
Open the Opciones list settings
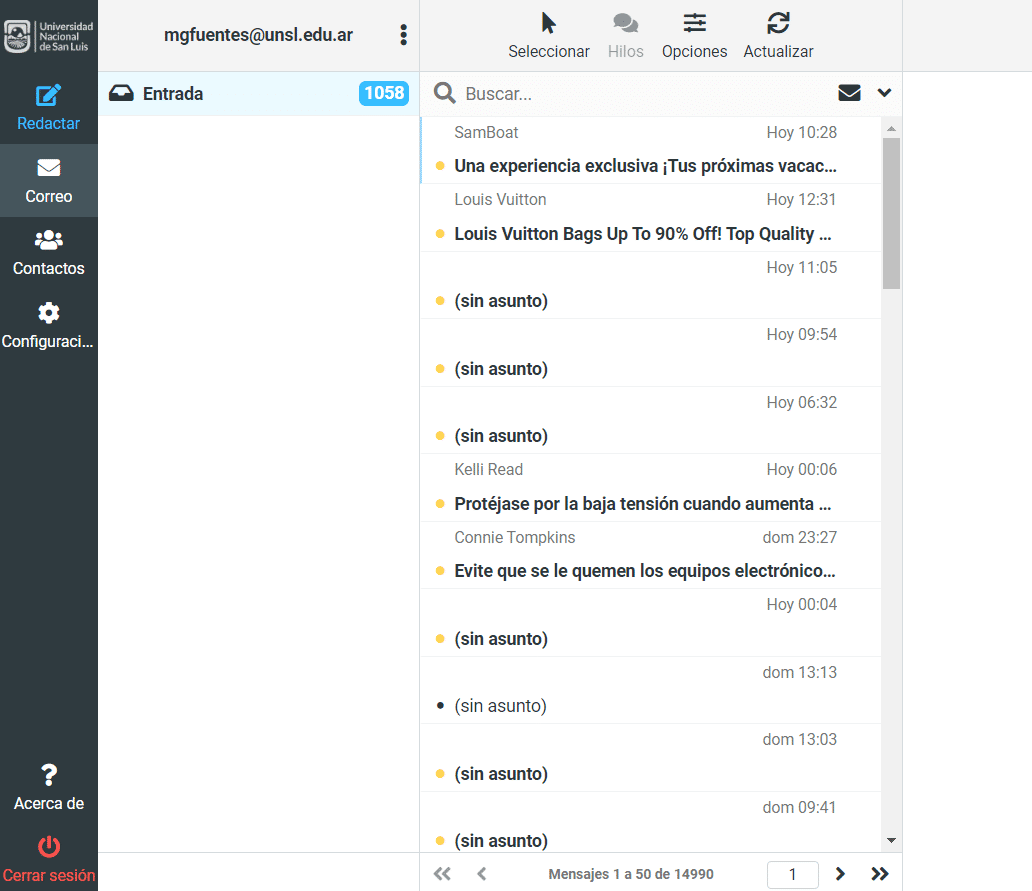pos(694,36)
